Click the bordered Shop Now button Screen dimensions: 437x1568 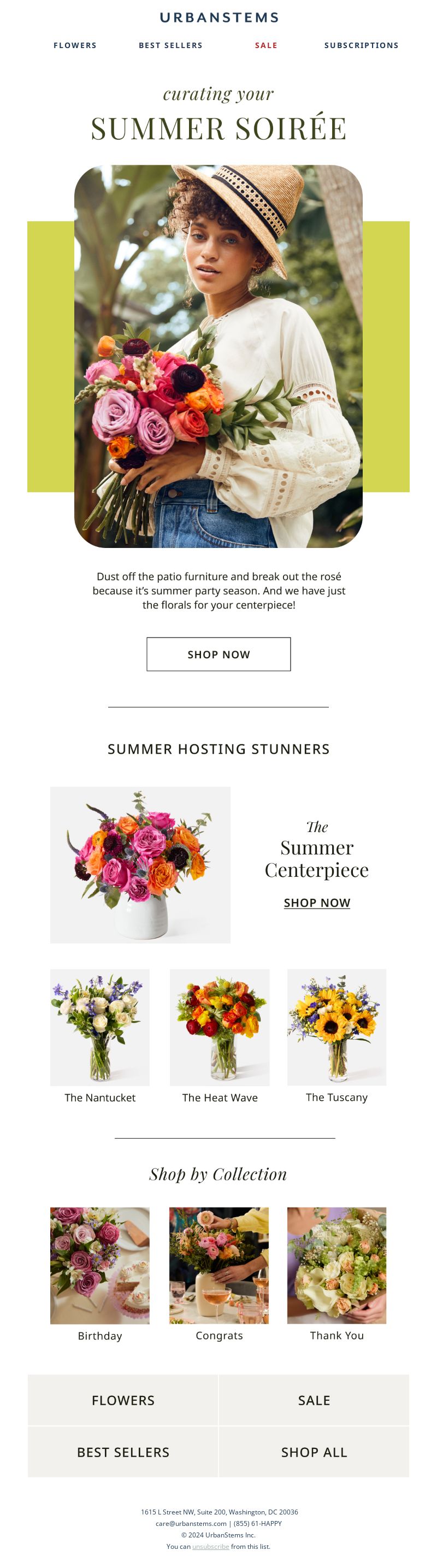[x=218, y=655]
